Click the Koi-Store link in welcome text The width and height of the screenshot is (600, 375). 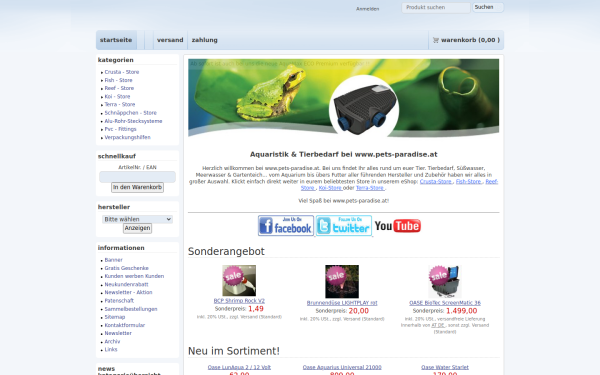tap(330, 188)
